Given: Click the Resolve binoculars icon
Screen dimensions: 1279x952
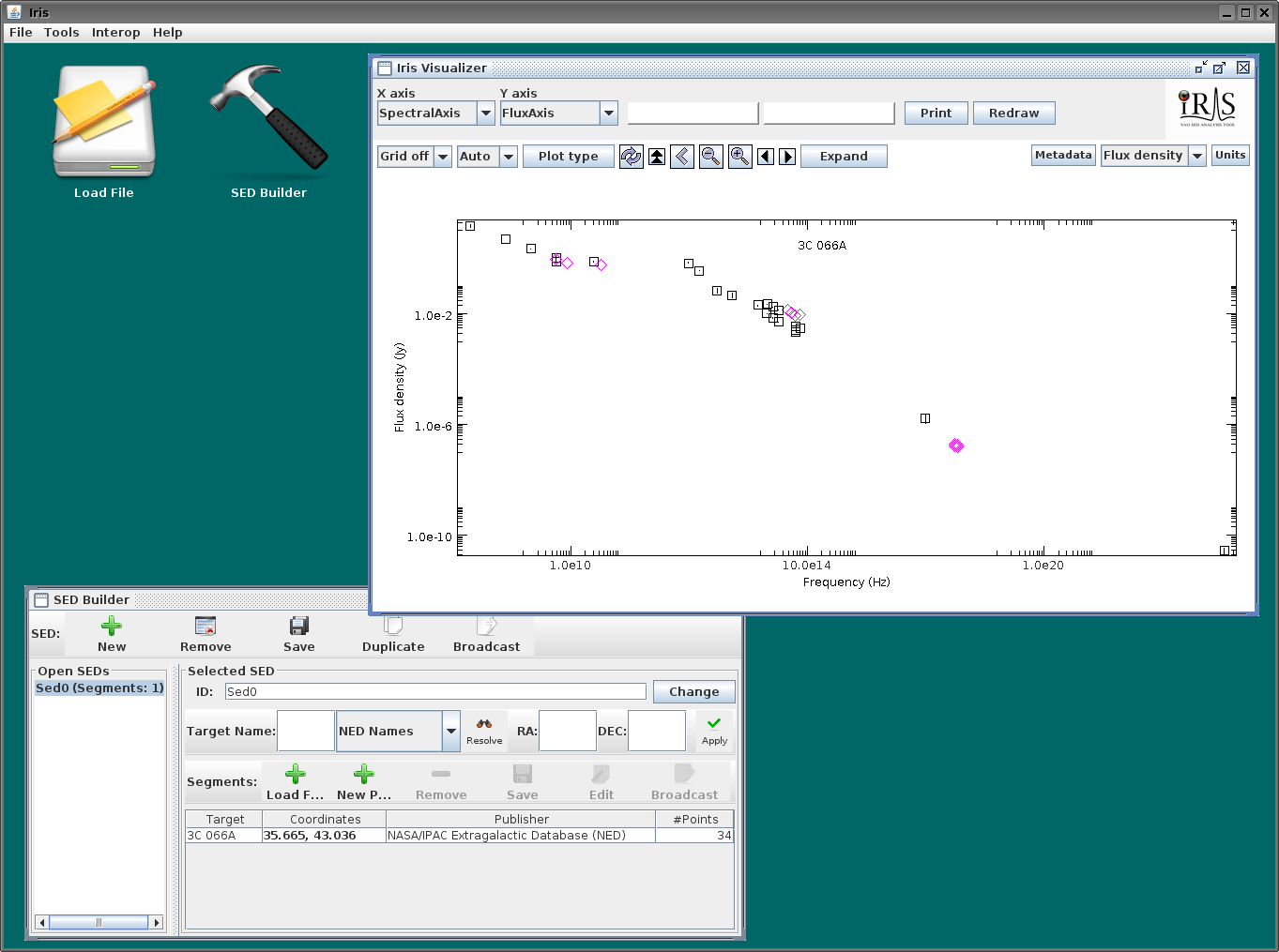Looking at the screenshot, I should pyautogui.click(x=484, y=723).
